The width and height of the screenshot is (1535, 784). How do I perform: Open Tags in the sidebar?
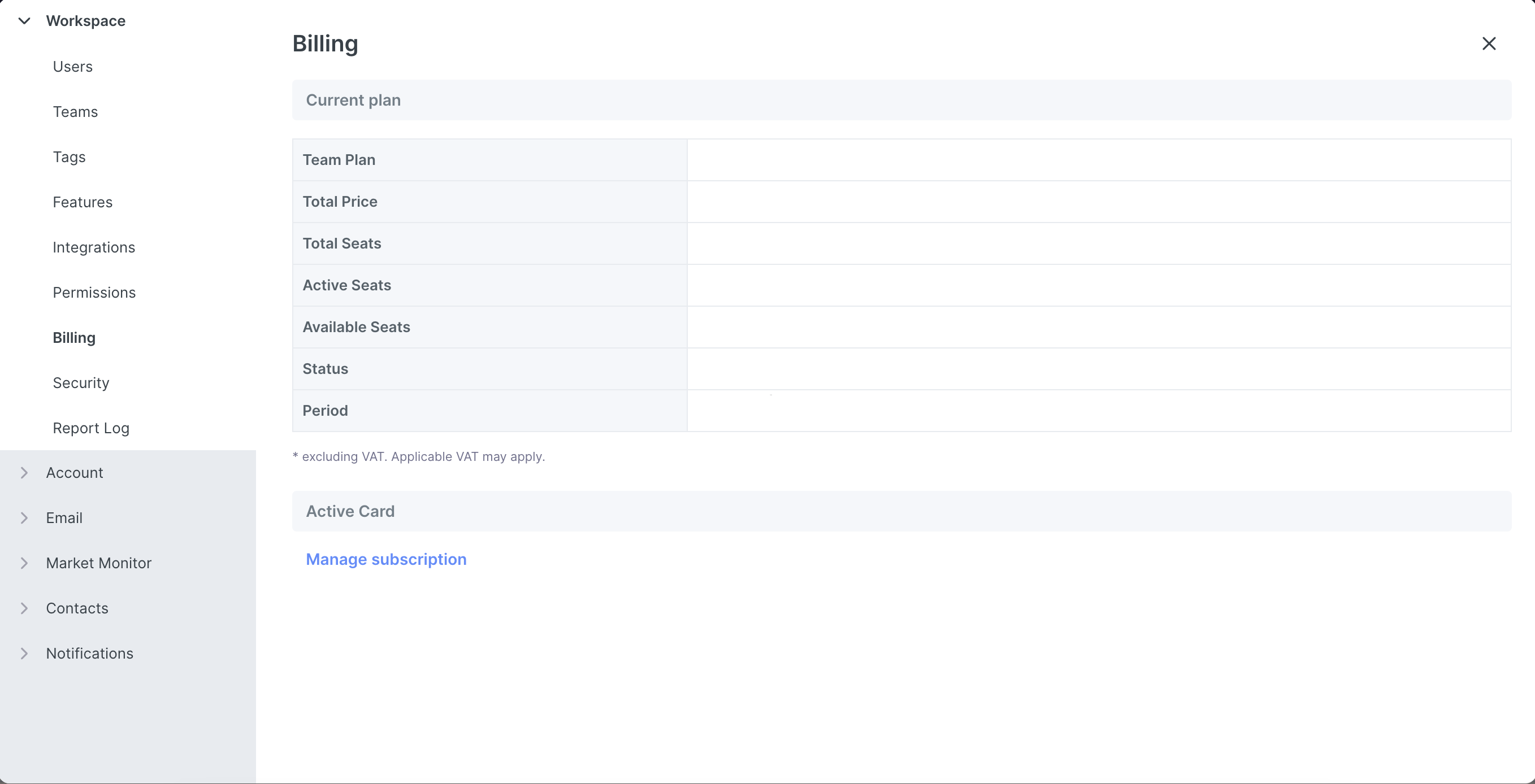[x=69, y=157]
